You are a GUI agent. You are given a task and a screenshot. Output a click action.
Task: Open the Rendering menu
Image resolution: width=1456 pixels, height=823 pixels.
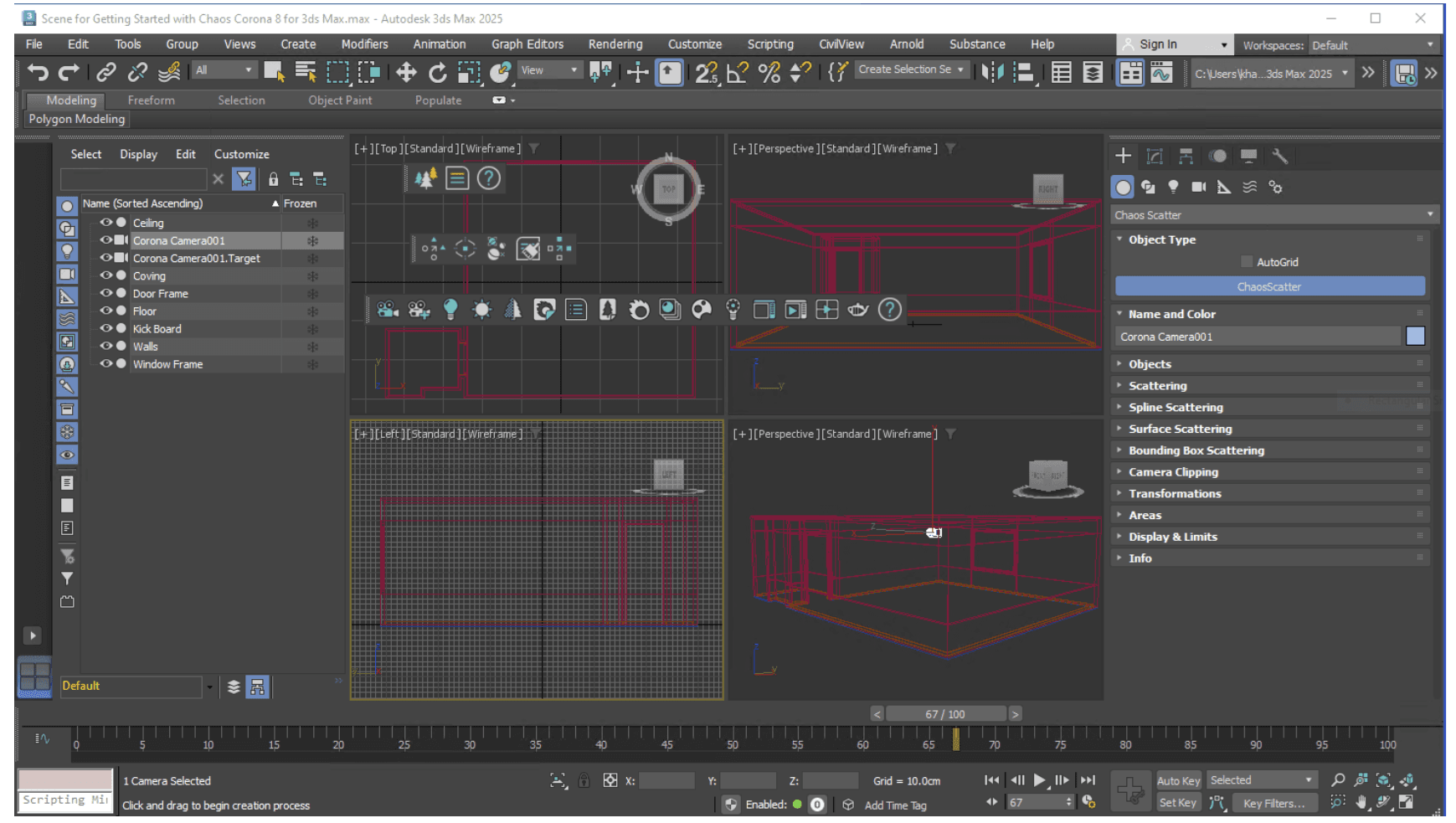coord(615,44)
